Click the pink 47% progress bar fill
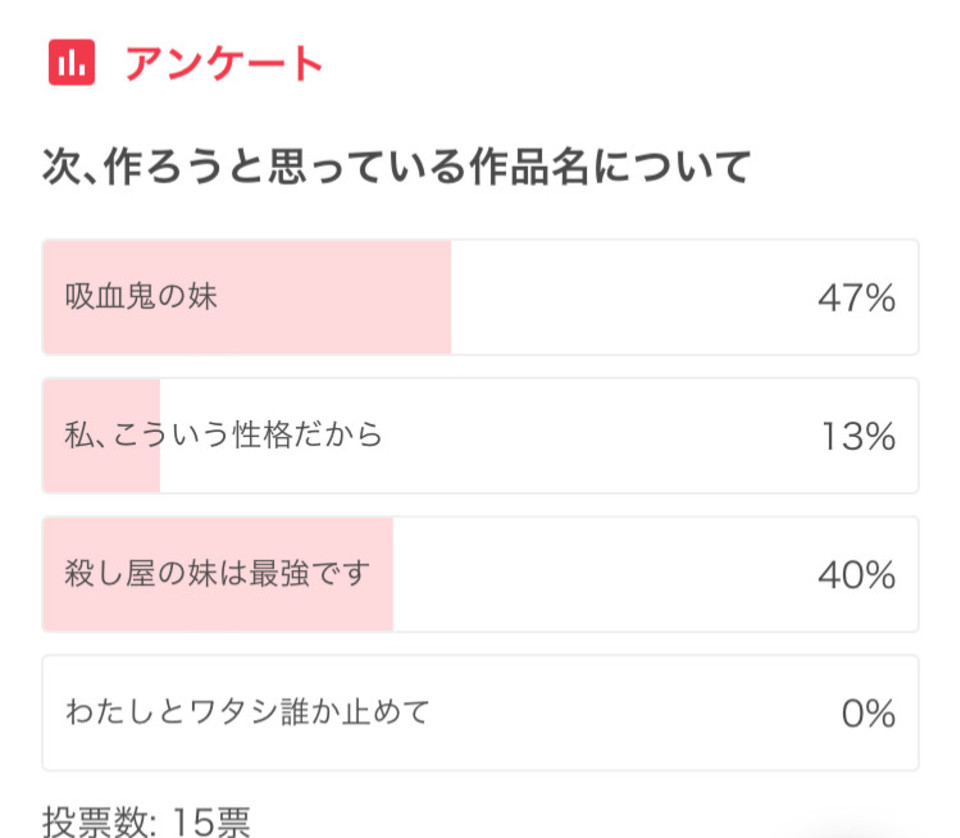Viewport: 960px width, 838px height. click(247, 297)
